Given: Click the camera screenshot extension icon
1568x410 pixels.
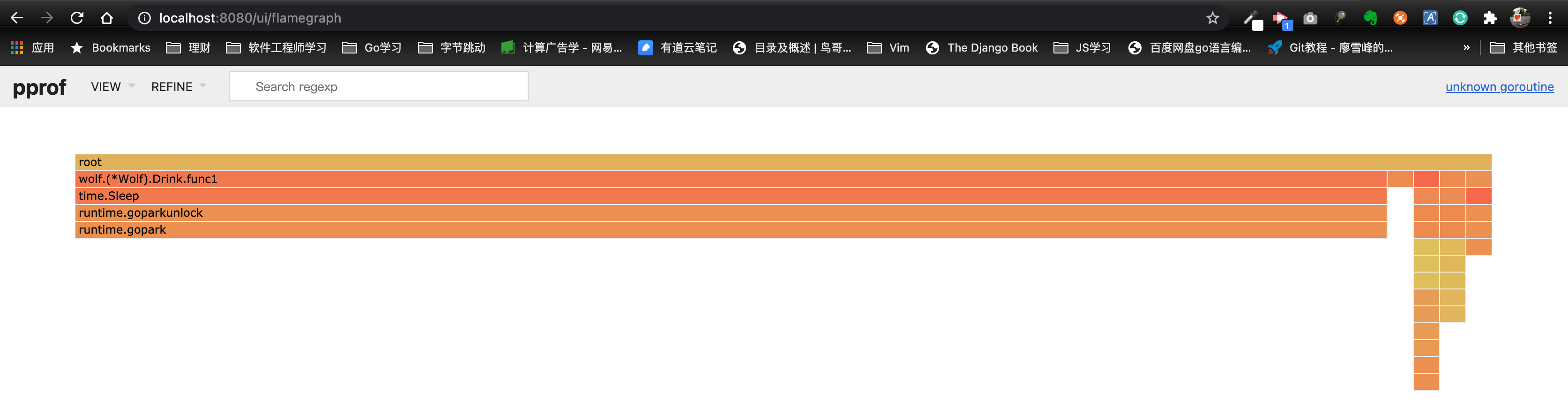Looking at the screenshot, I should (x=1310, y=18).
